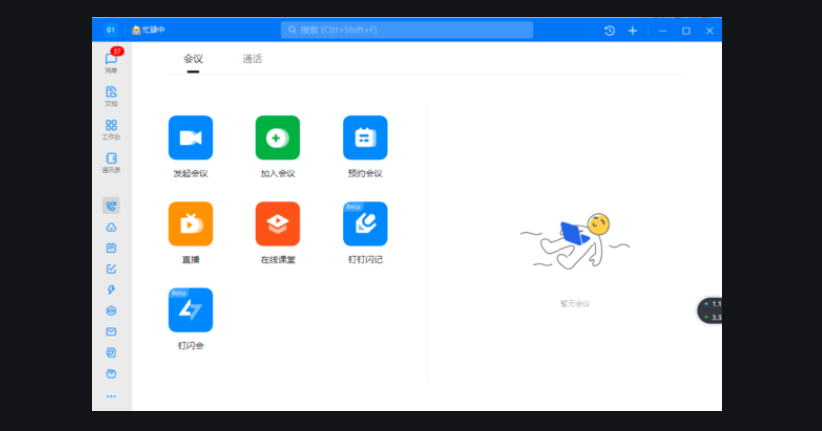This screenshot has height=431, width=822.
Task: Select the highlighted phone meeting sidebar icon
Action: coord(111,206)
